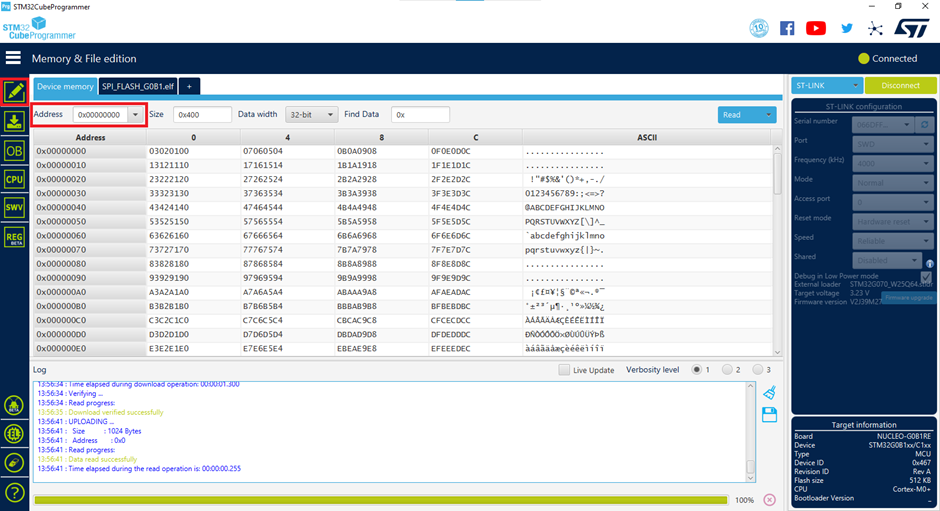940x511 pixels.
Task: Open the REG registers panel
Action: click(x=14, y=238)
